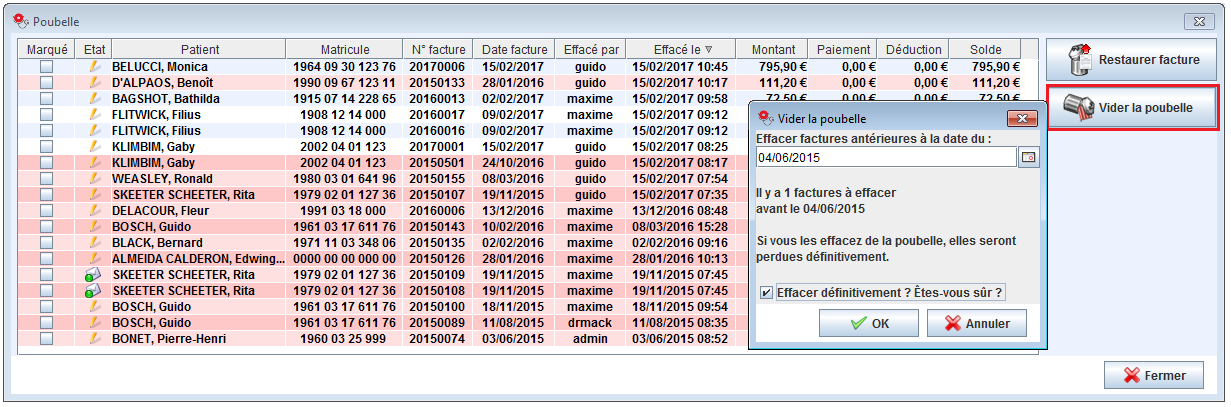Click into the date field showing 04/06/2015
This screenshot has width=1231, height=407.
(885, 157)
